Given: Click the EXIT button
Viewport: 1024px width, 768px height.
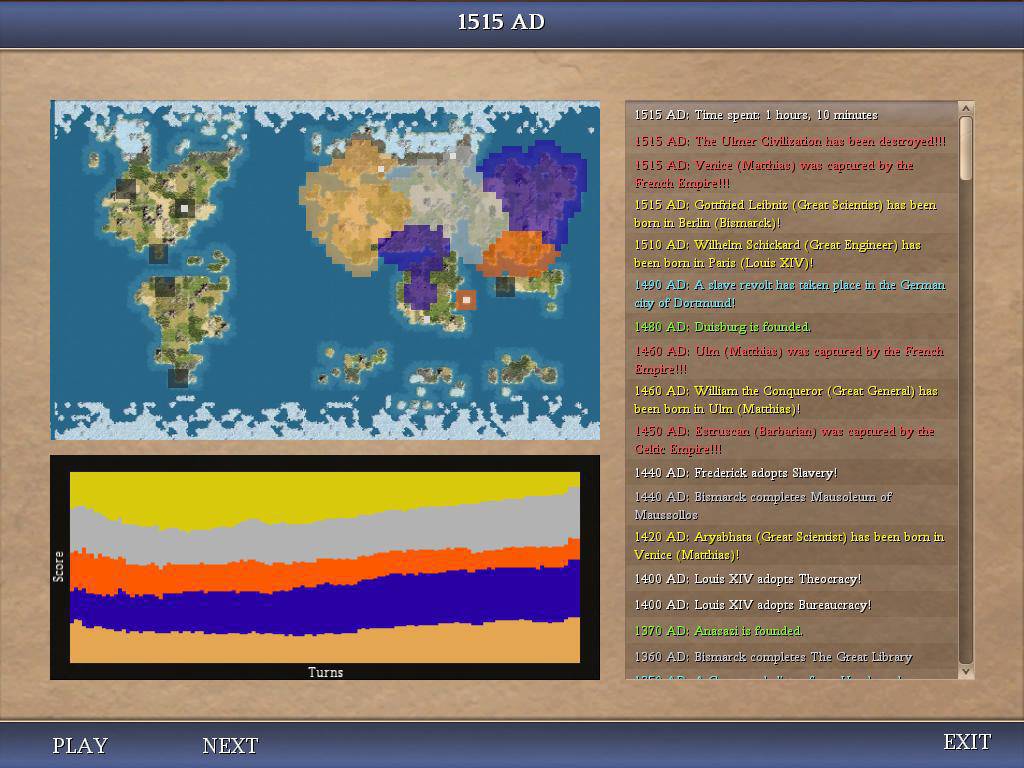Looking at the screenshot, I should coord(967,742).
